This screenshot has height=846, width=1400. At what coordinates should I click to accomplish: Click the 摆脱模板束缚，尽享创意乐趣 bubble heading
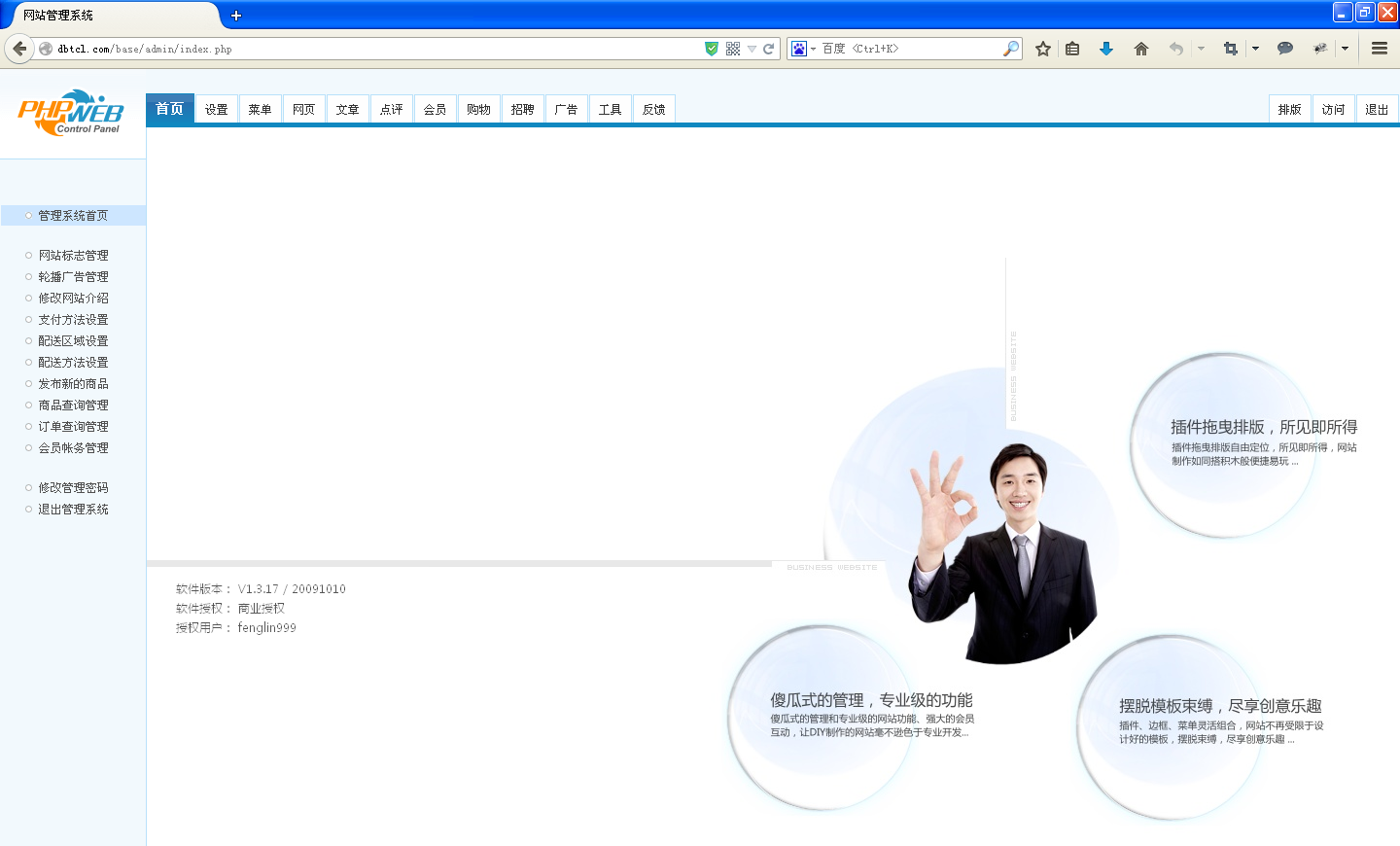1220,706
